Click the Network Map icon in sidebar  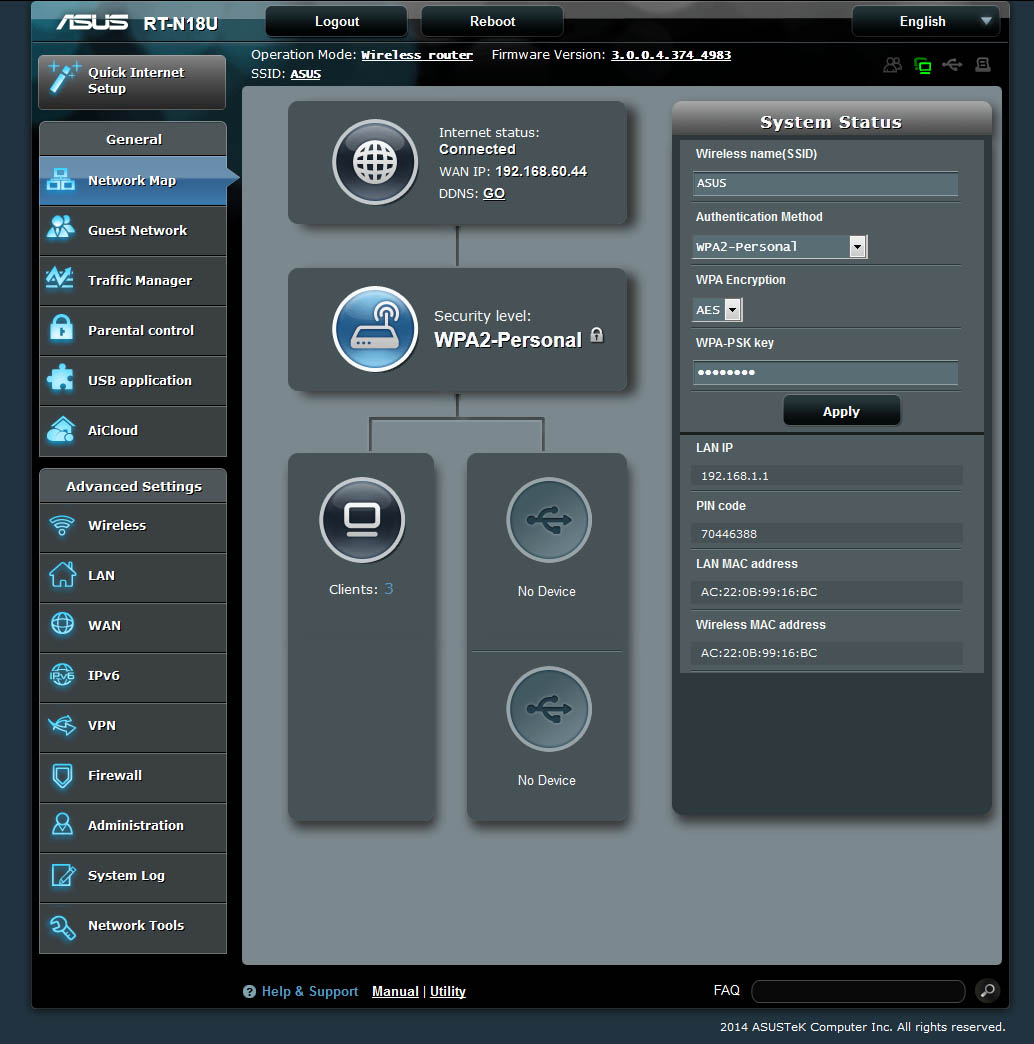click(x=61, y=179)
